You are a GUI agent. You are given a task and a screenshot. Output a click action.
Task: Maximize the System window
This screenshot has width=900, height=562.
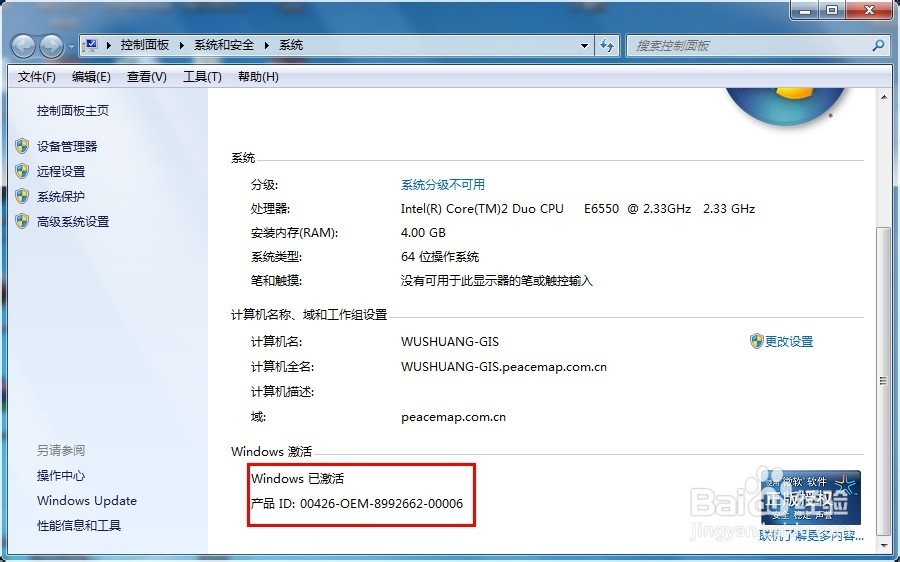point(832,10)
